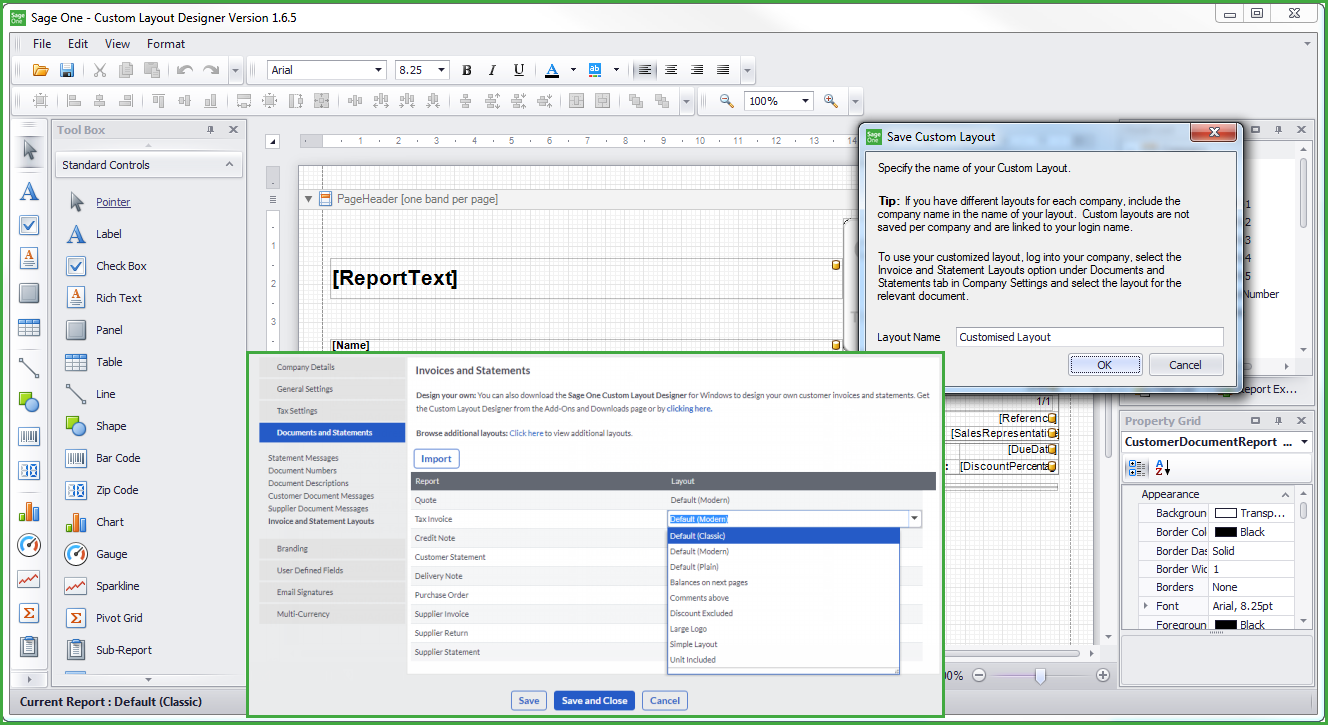Collapse the PageHeader band
The image size is (1328, 725).
click(308, 199)
